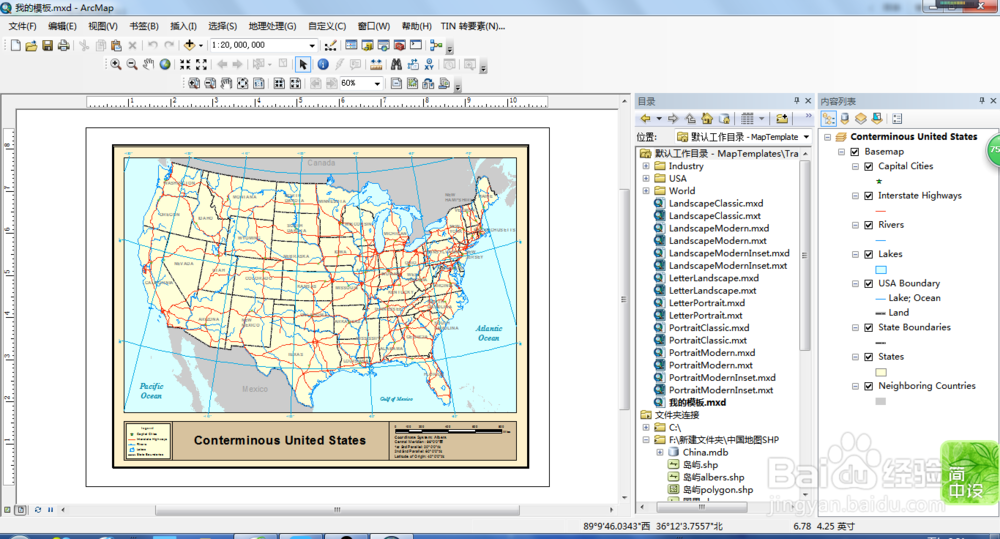Screen dimensions: 1000x539
Task: Switch to List By Visibility view
Action: [860, 119]
